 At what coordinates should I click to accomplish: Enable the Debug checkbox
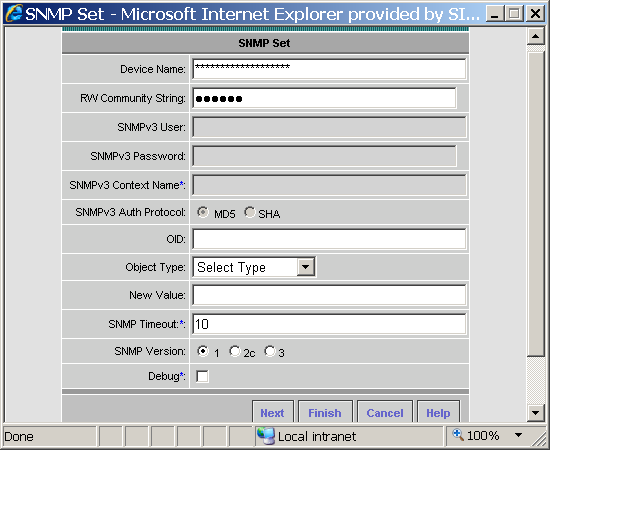pyautogui.click(x=202, y=376)
